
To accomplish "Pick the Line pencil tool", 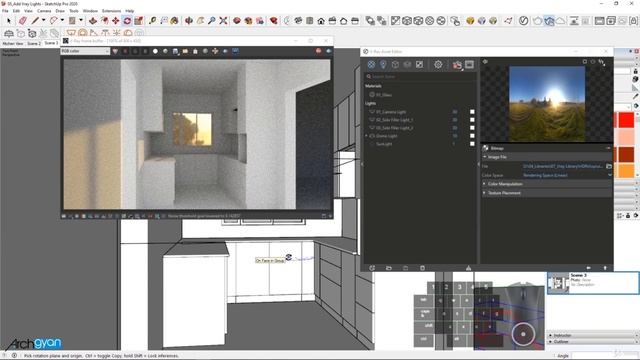I will (36, 20).
